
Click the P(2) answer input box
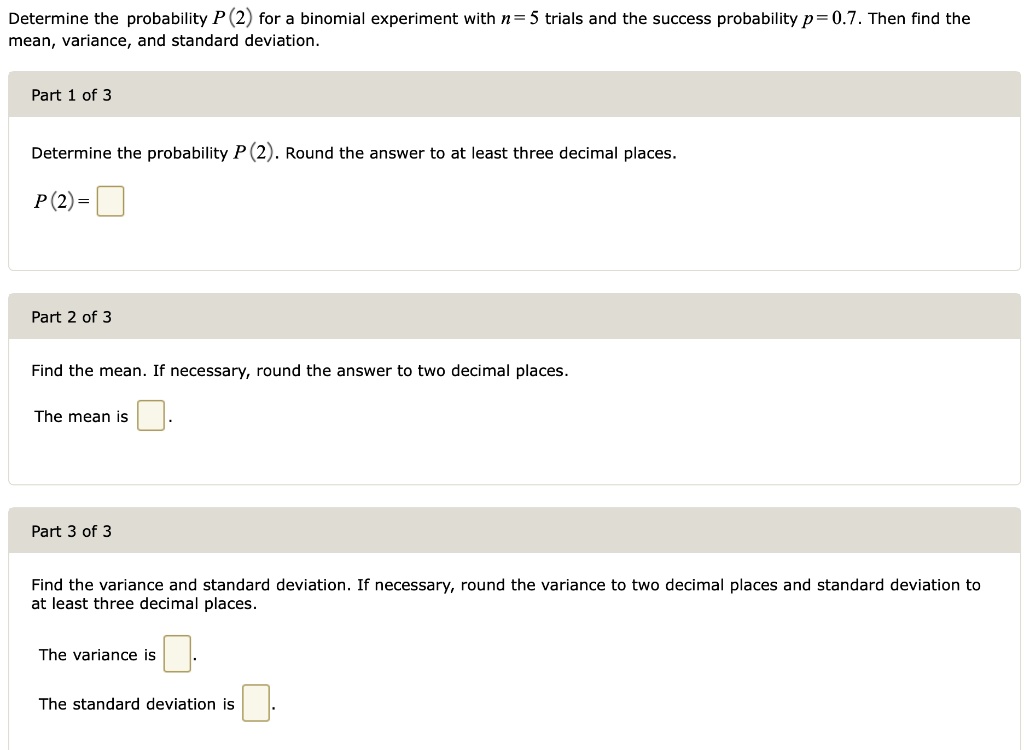pyautogui.click(x=111, y=200)
